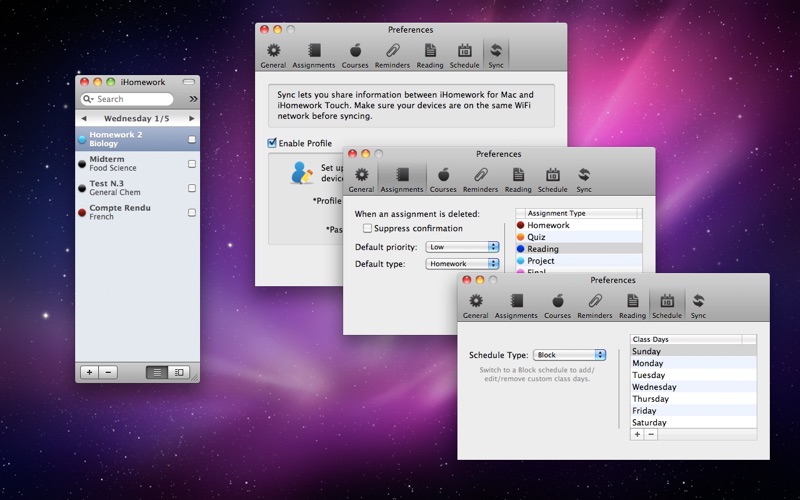Click Class Days column header
Image resolution: width=800 pixels, height=500 pixels.
(x=686, y=339)
